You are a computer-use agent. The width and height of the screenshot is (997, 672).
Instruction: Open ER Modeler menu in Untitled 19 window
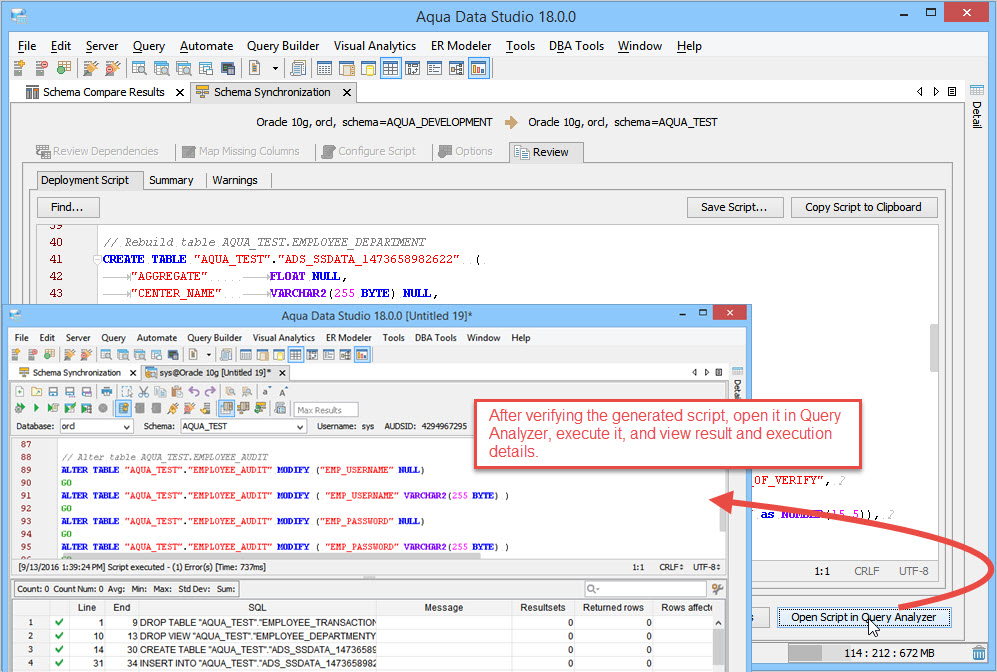[348, 338]
